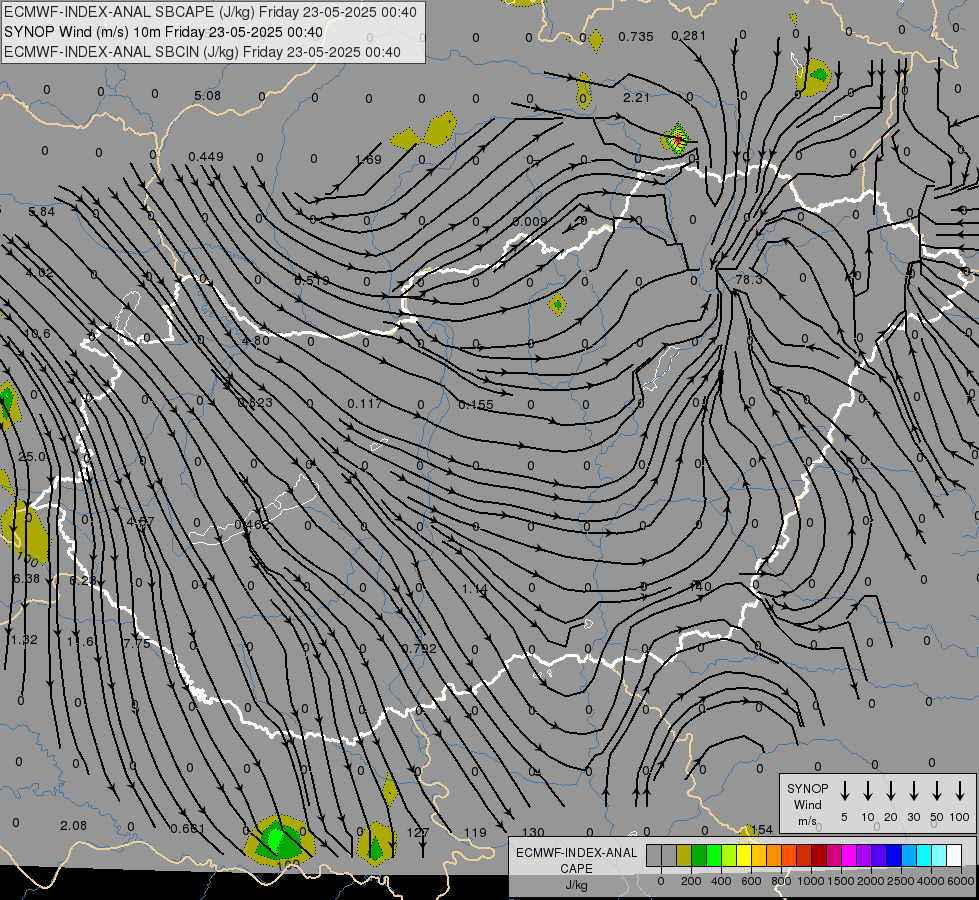Image resolution: width=979 pixels, height=900 pixels.
Task: Click the 25.0 value on the map
Action: coord(32,457)
